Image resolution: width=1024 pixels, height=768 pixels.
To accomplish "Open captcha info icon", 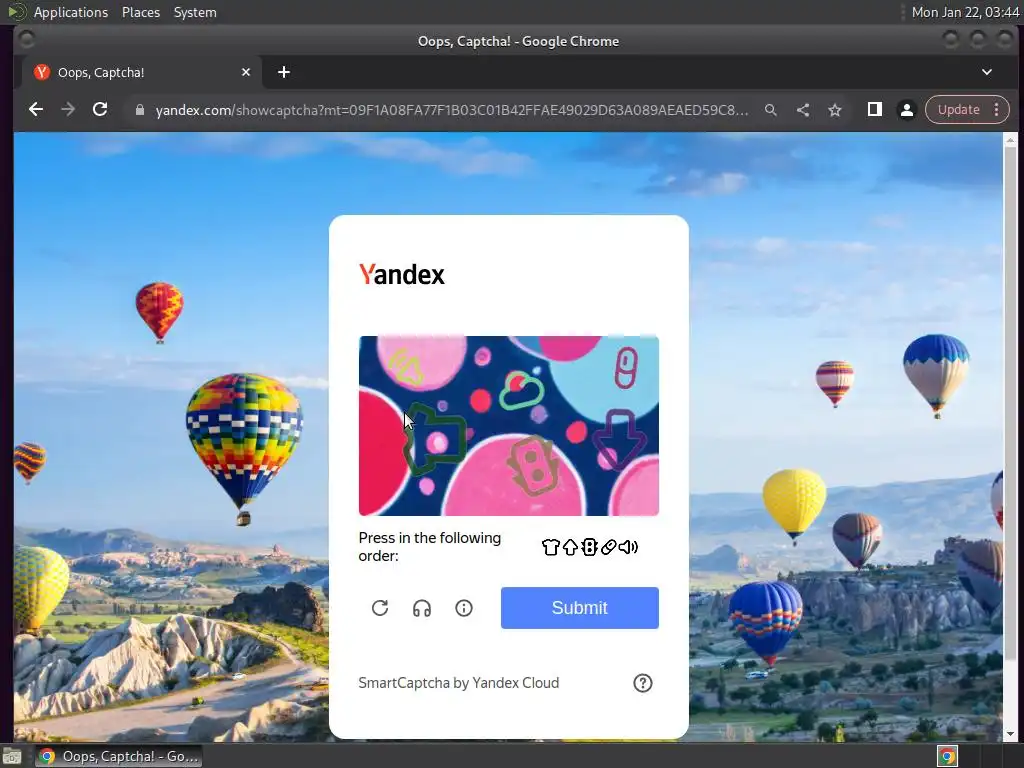I will click(x=464, y=608).
